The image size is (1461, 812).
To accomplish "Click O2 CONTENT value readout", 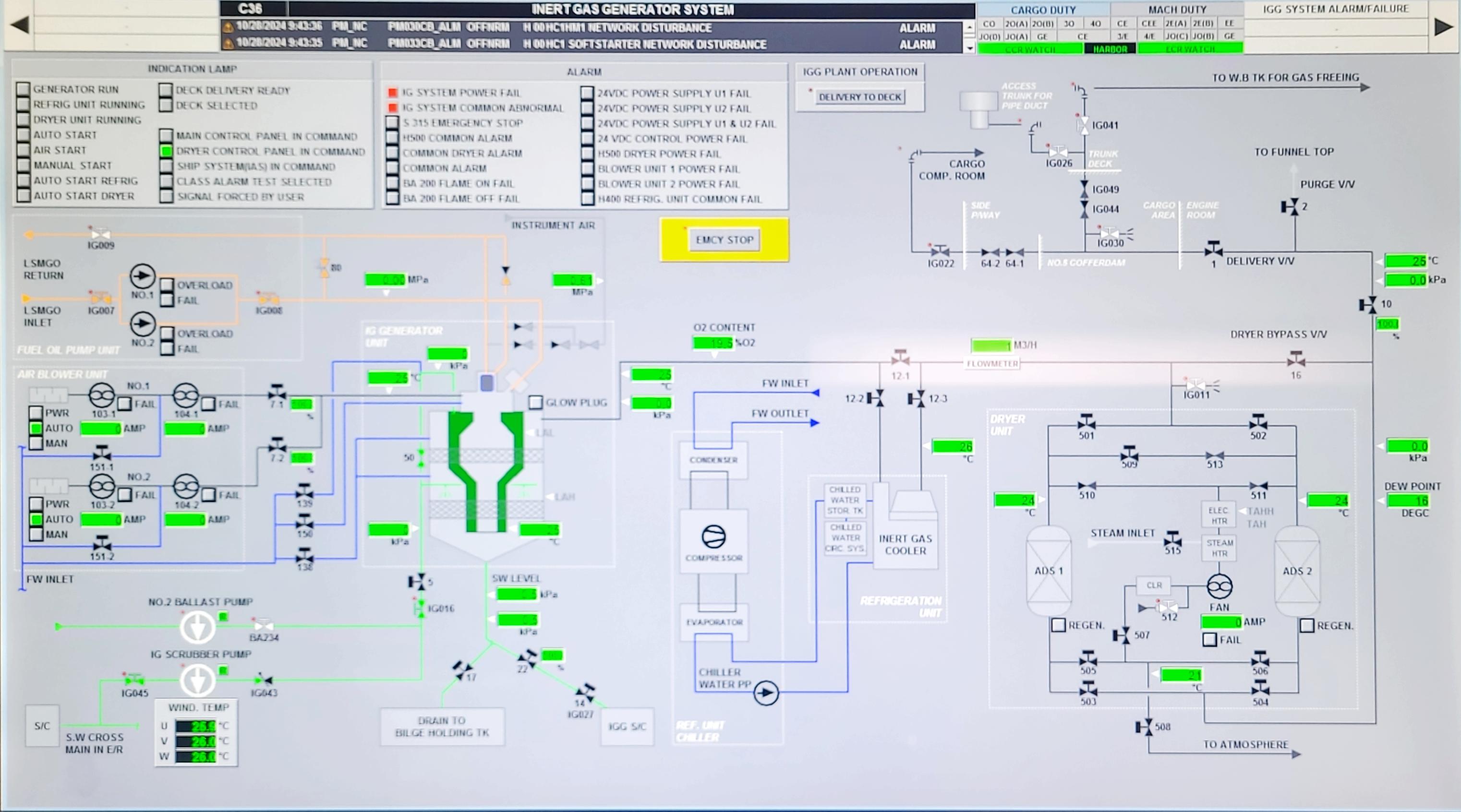I will (713, 343).
